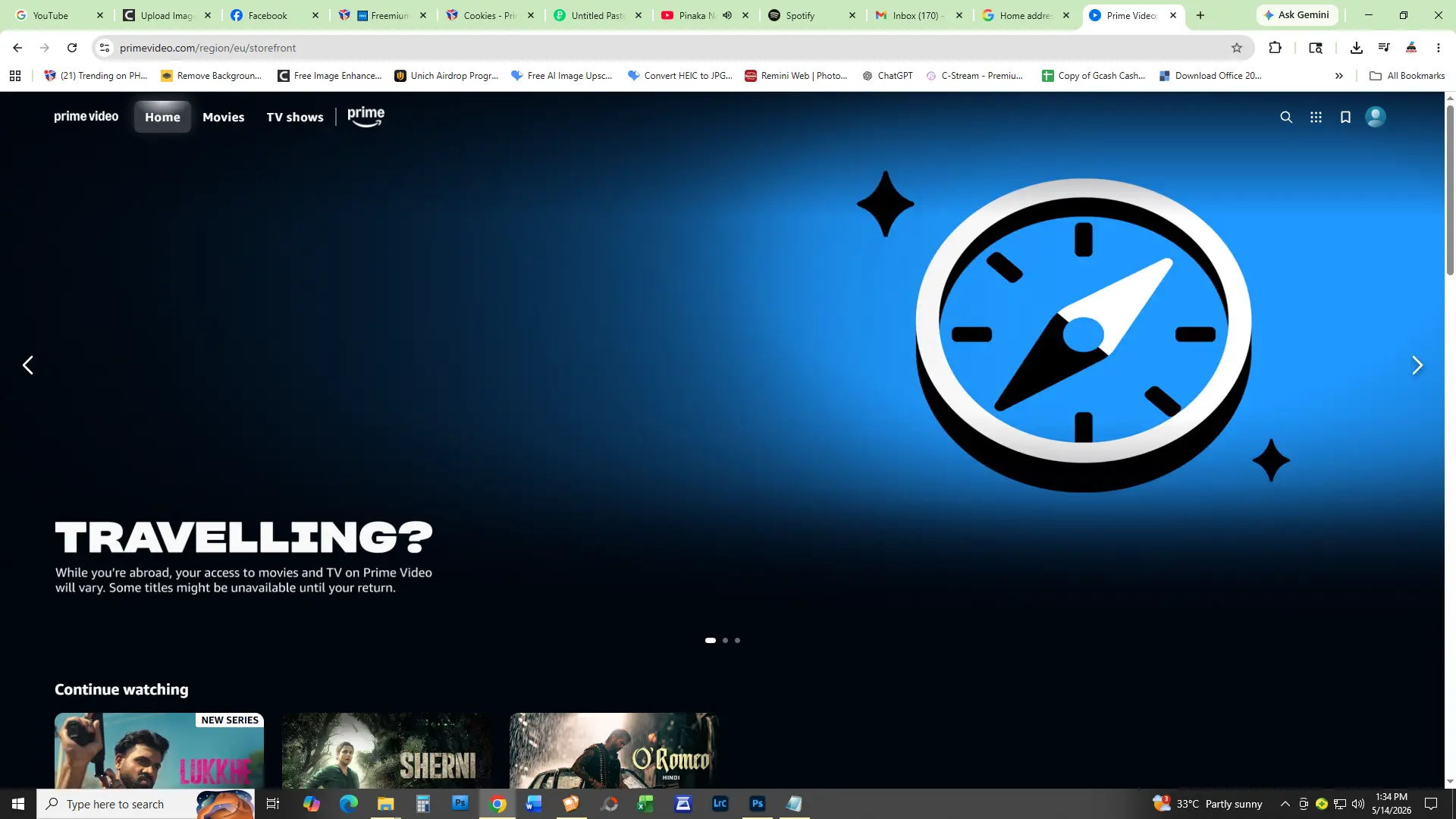
Task: Open the Prime Video search icon
Action: point(1286,117)
